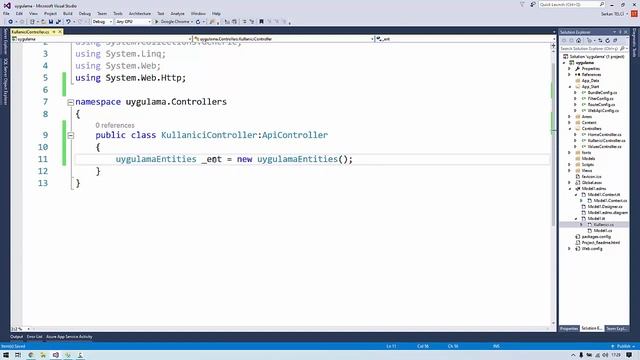640x360 pixels.
Task: Select WebApiConfig.cs in Solution Explorer
Action: coord(603,111)
